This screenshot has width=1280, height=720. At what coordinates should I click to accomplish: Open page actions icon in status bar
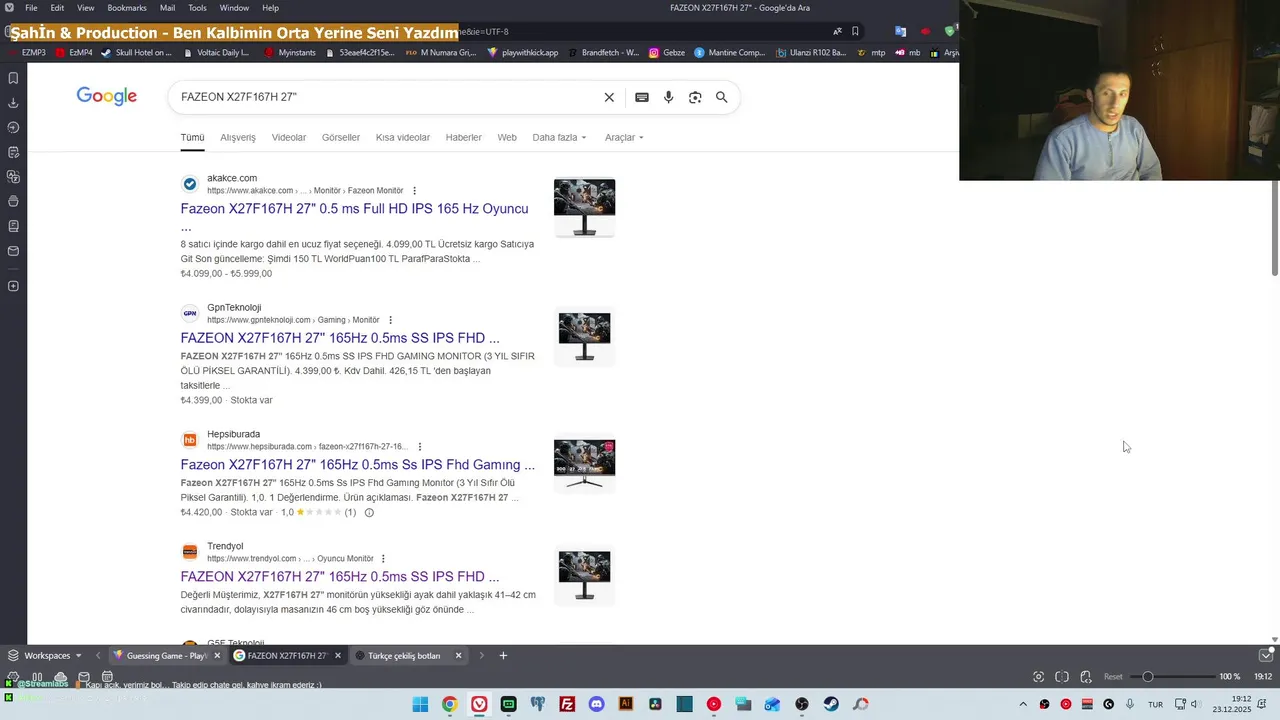[1086, 677]
